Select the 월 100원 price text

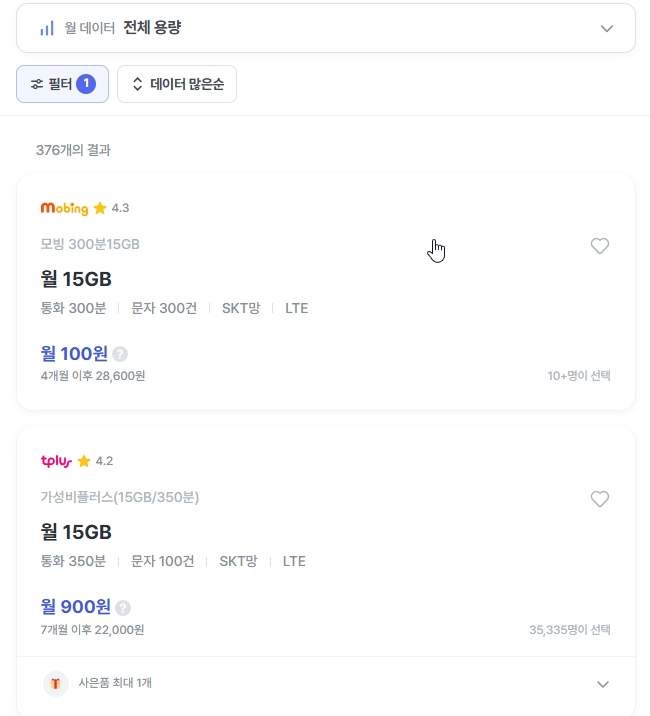[x=74, y=353]
